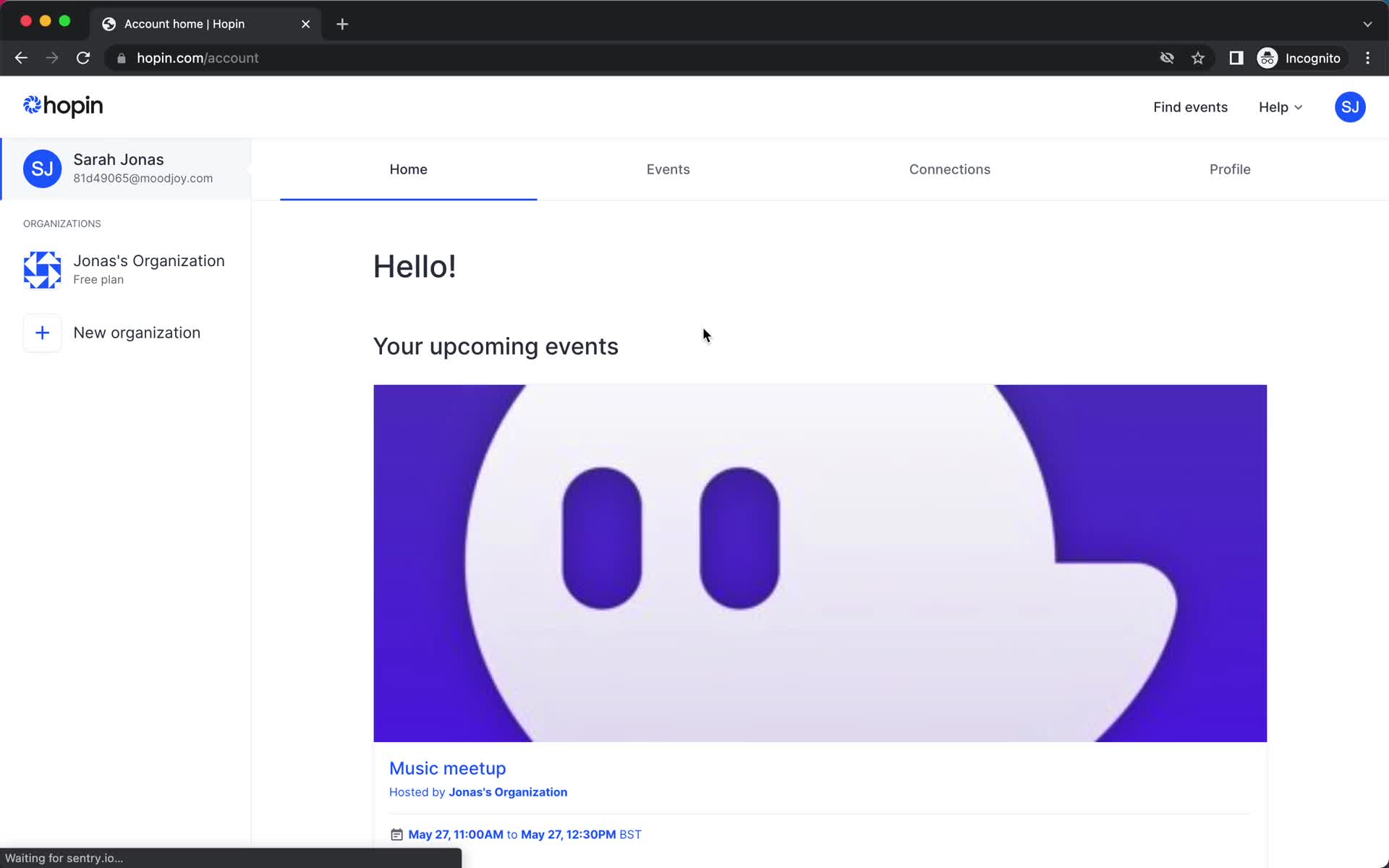The width and height of the screenshot is (1389, 868).
Task: Expand the Help dropdown menu
Action: [x=1281, y=107]
